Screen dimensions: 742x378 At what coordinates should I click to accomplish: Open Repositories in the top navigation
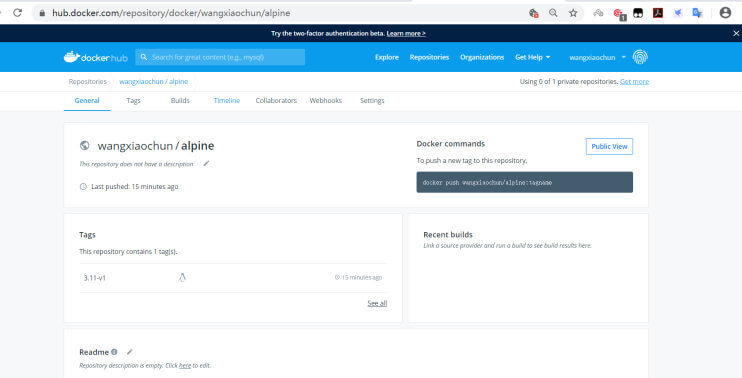(429, 57)
